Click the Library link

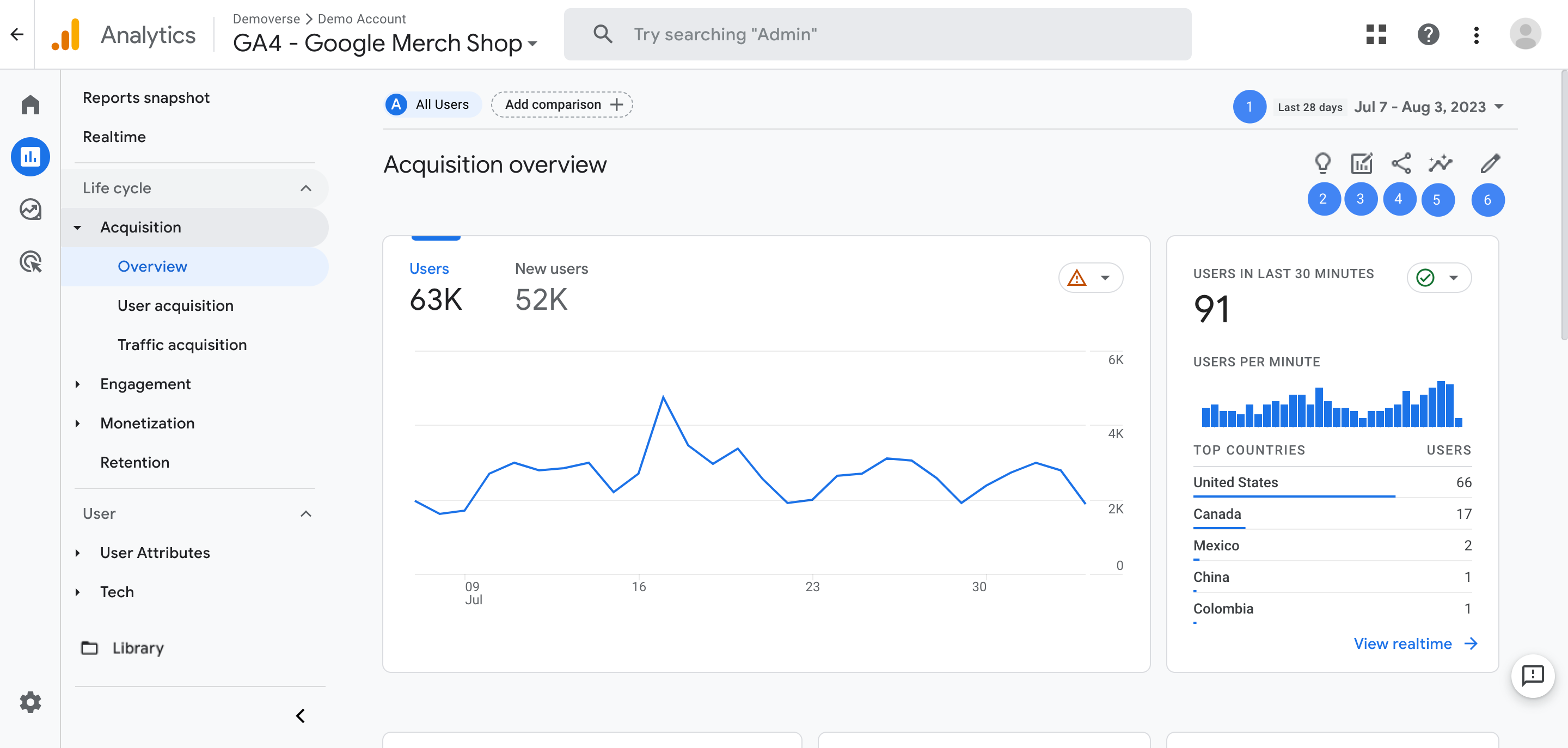pos(138,648)
